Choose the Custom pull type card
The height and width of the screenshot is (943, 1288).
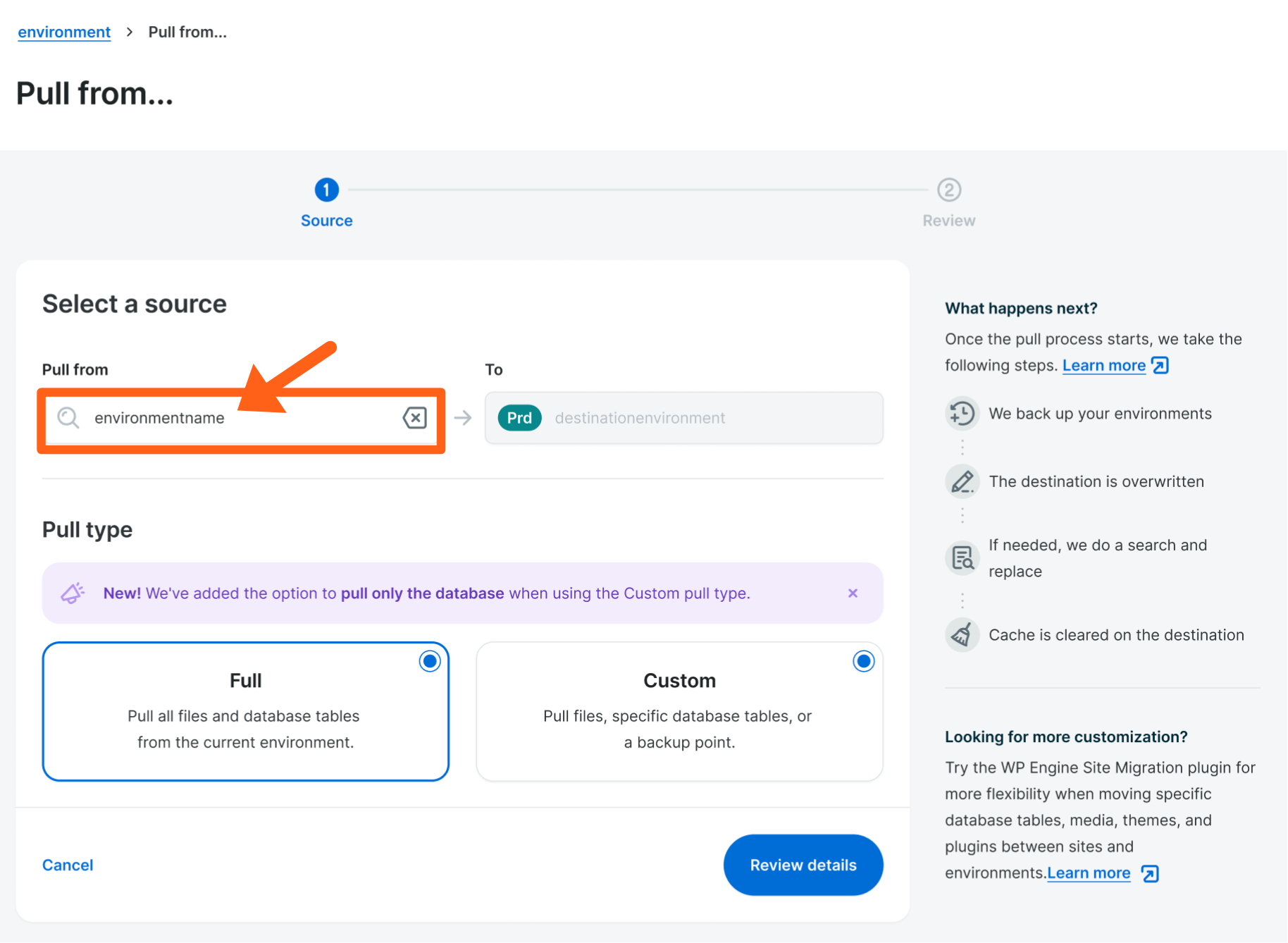pos(679,712)
